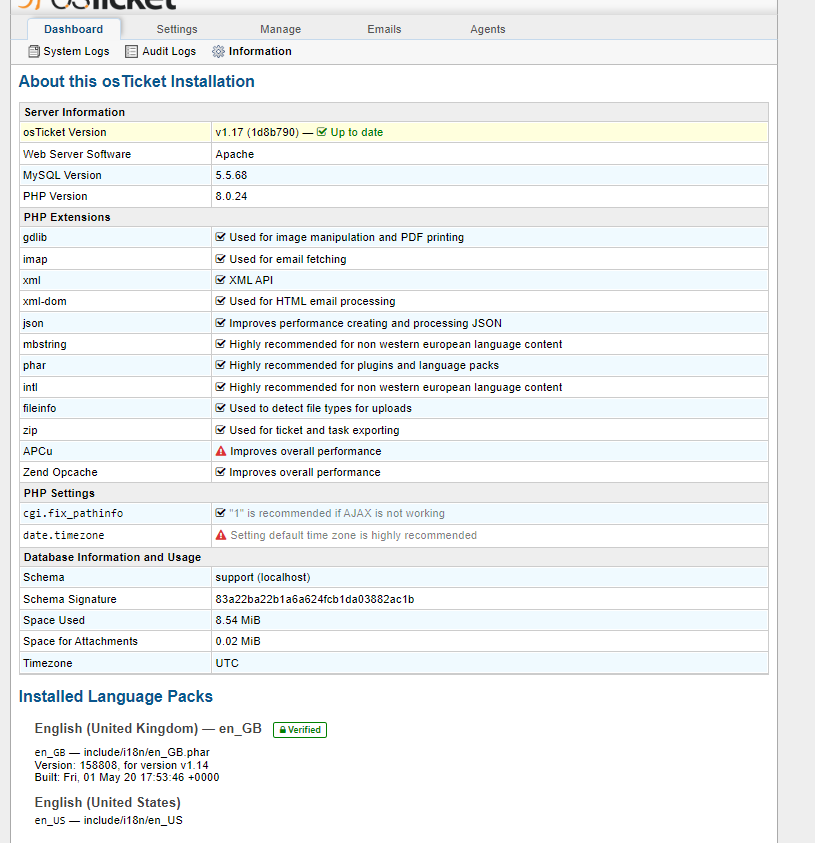The height and width of the screenshot is (843, 815).
Task: Click the Up to date version link
Action: [x=356, y=132]
